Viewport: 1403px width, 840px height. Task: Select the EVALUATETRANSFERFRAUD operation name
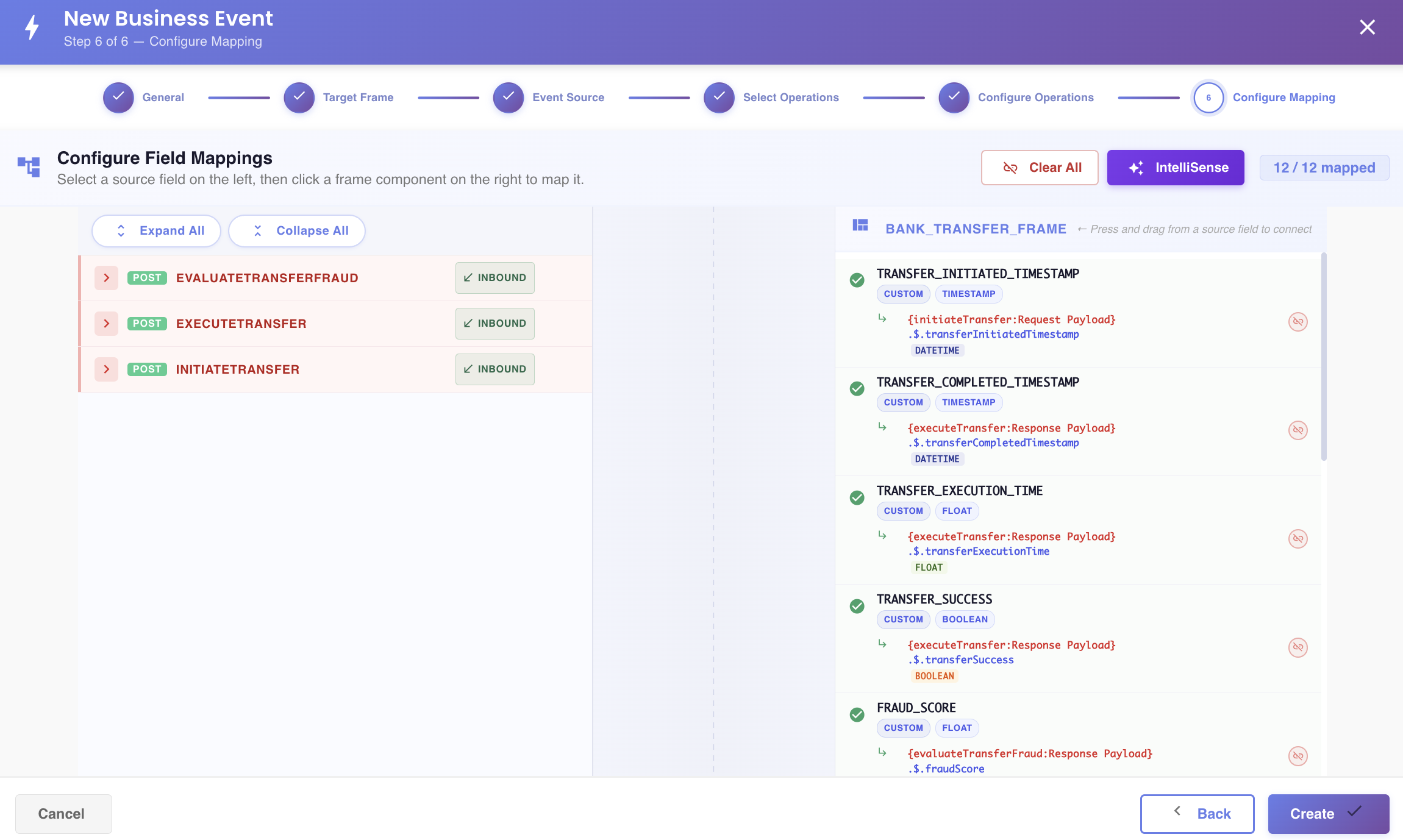click(267, 278)
